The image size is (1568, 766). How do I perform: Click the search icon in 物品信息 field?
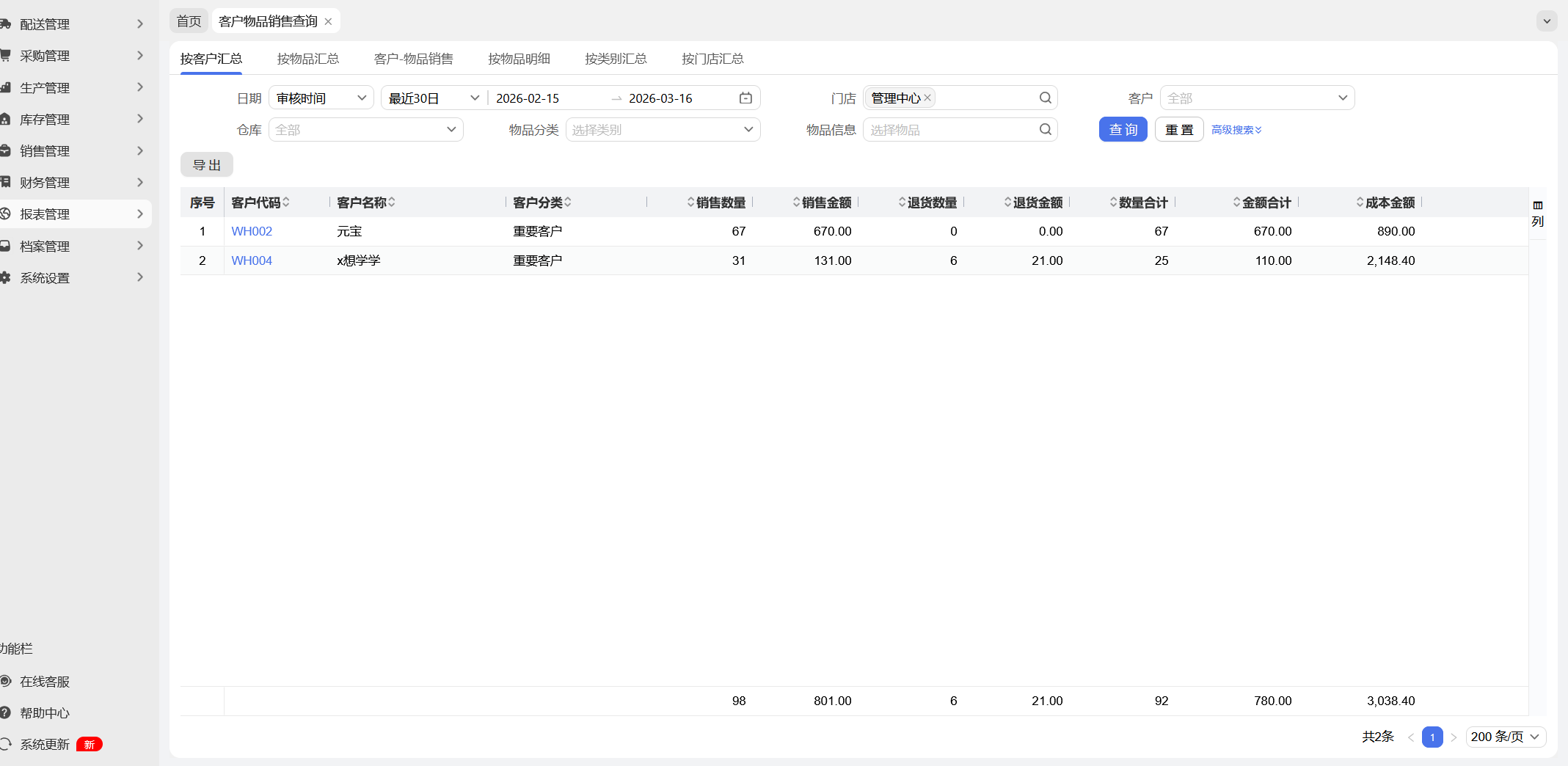point(1046,130)
